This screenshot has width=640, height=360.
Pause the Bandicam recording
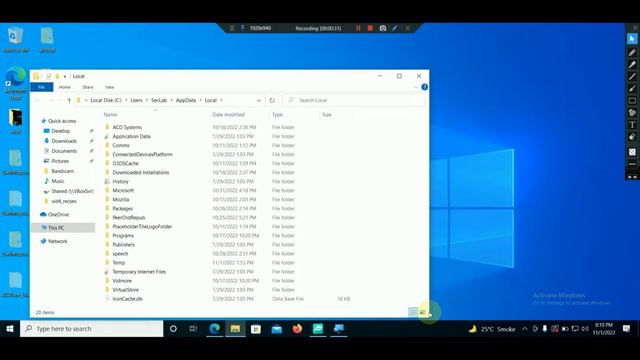[x=358, y=28]
